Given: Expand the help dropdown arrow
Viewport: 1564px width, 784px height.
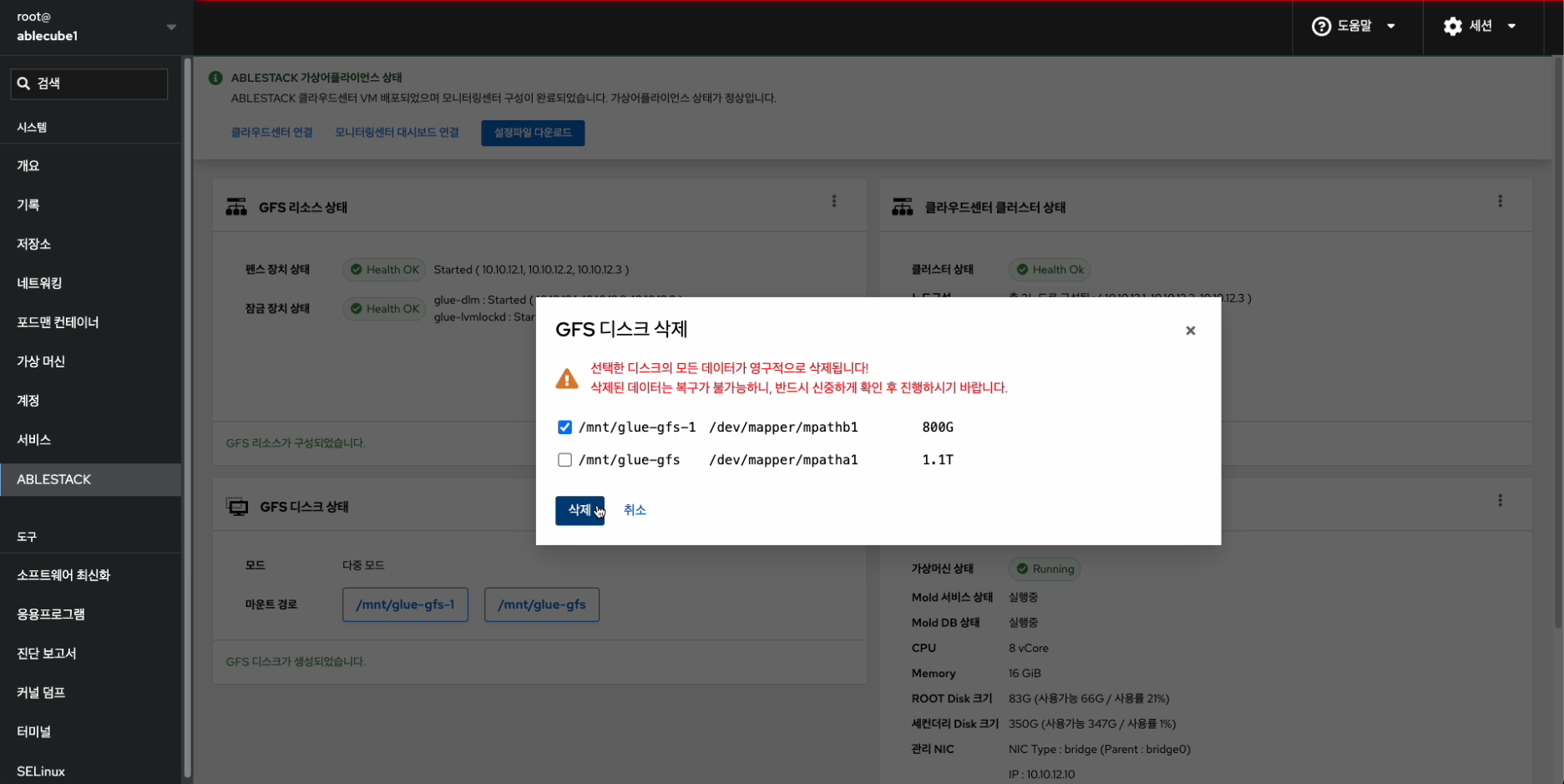Looking at the screenshot, I should coord(1391,27).
